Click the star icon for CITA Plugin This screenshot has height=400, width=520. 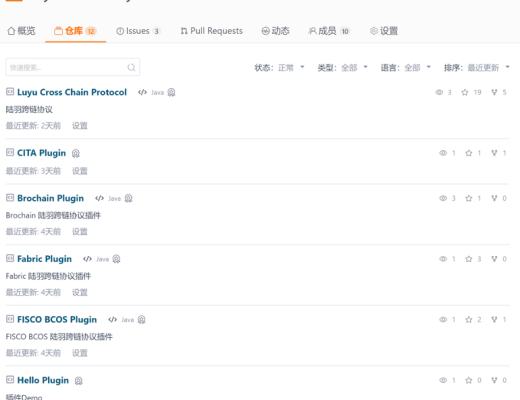[x=469, y=153]
